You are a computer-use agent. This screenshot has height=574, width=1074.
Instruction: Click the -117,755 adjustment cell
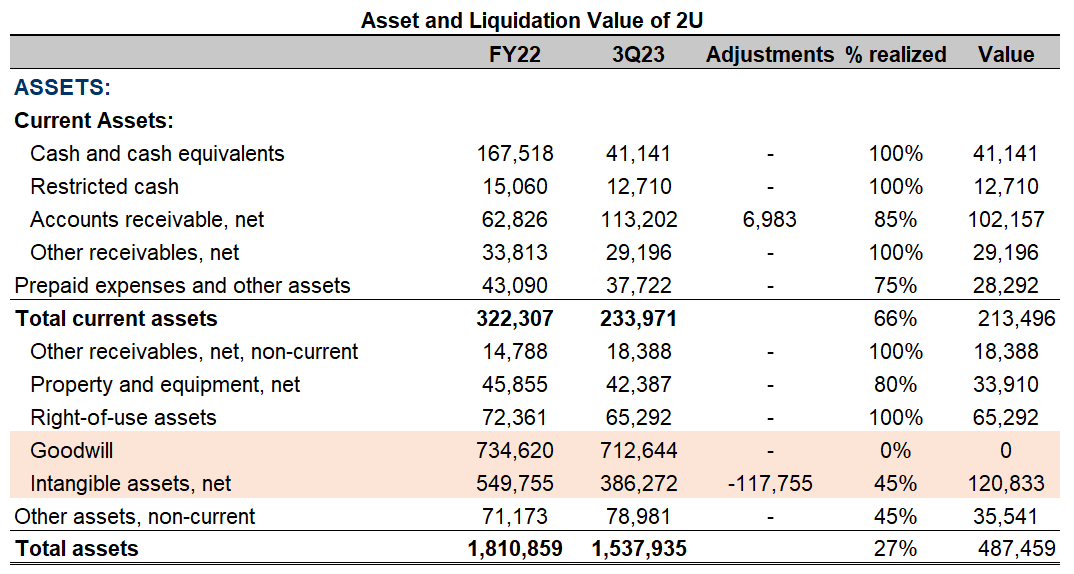tap(770, 484)
